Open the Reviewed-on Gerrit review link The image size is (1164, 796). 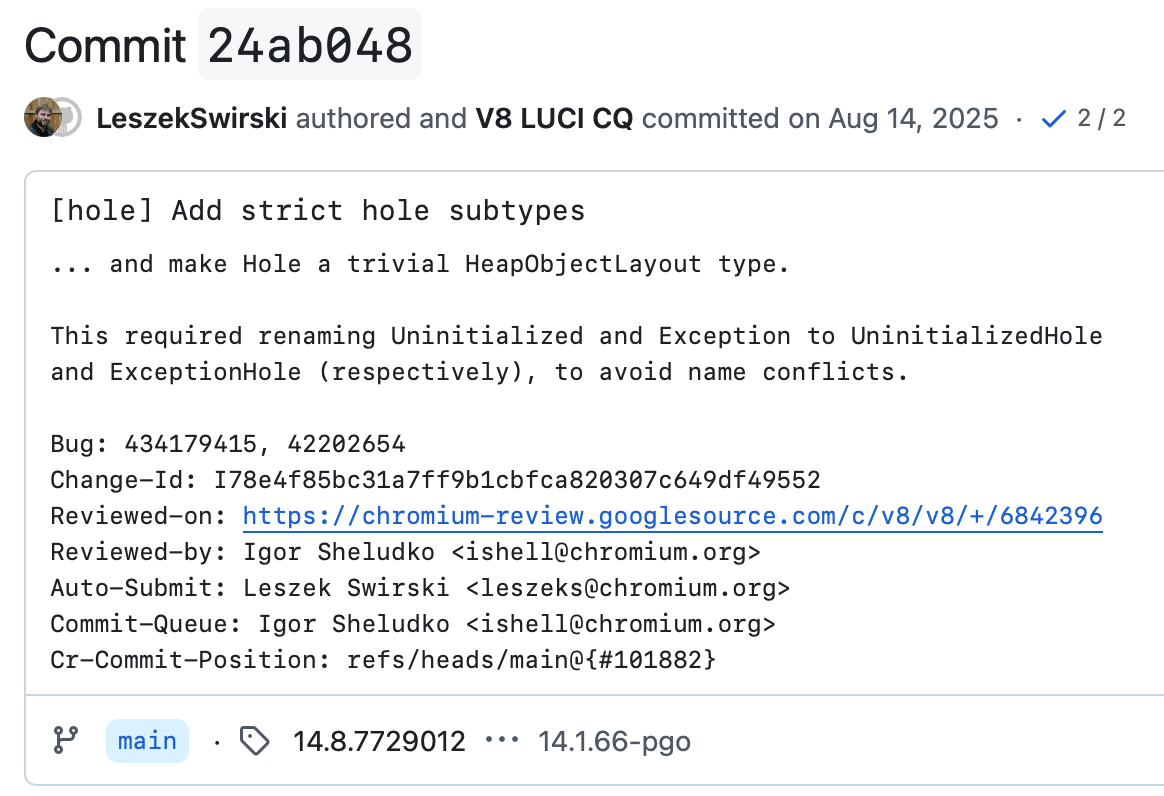coord(671,516)
